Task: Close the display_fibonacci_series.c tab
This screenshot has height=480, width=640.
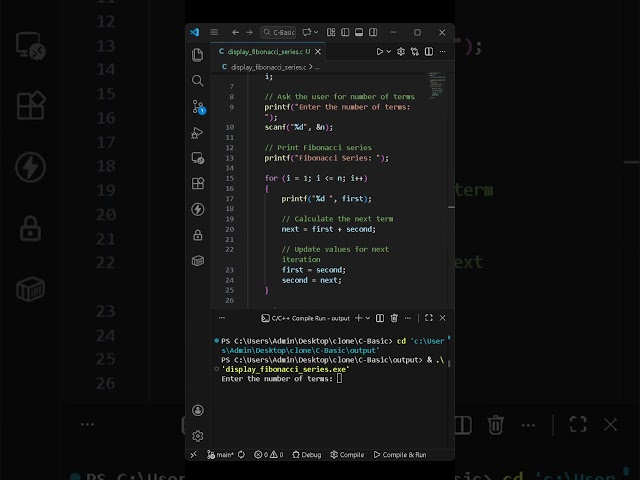Action: (318, 51)
